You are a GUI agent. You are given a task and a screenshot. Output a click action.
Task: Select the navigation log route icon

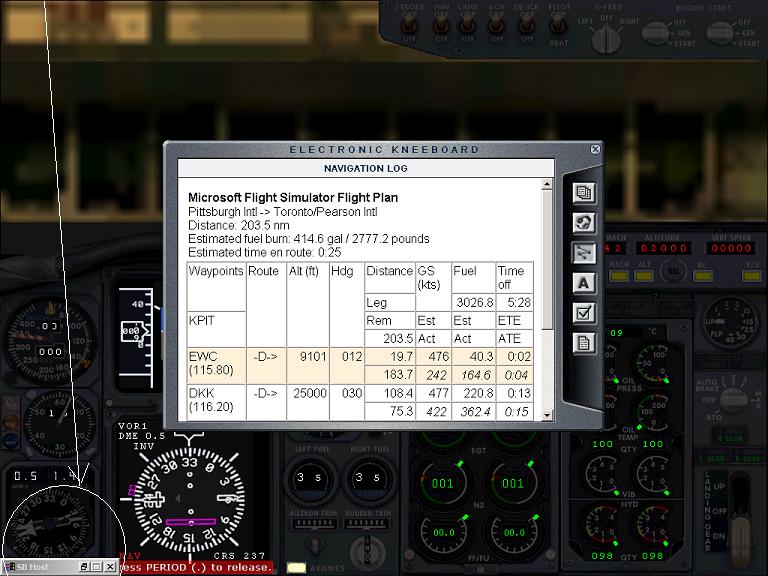[x=584, y=253]
